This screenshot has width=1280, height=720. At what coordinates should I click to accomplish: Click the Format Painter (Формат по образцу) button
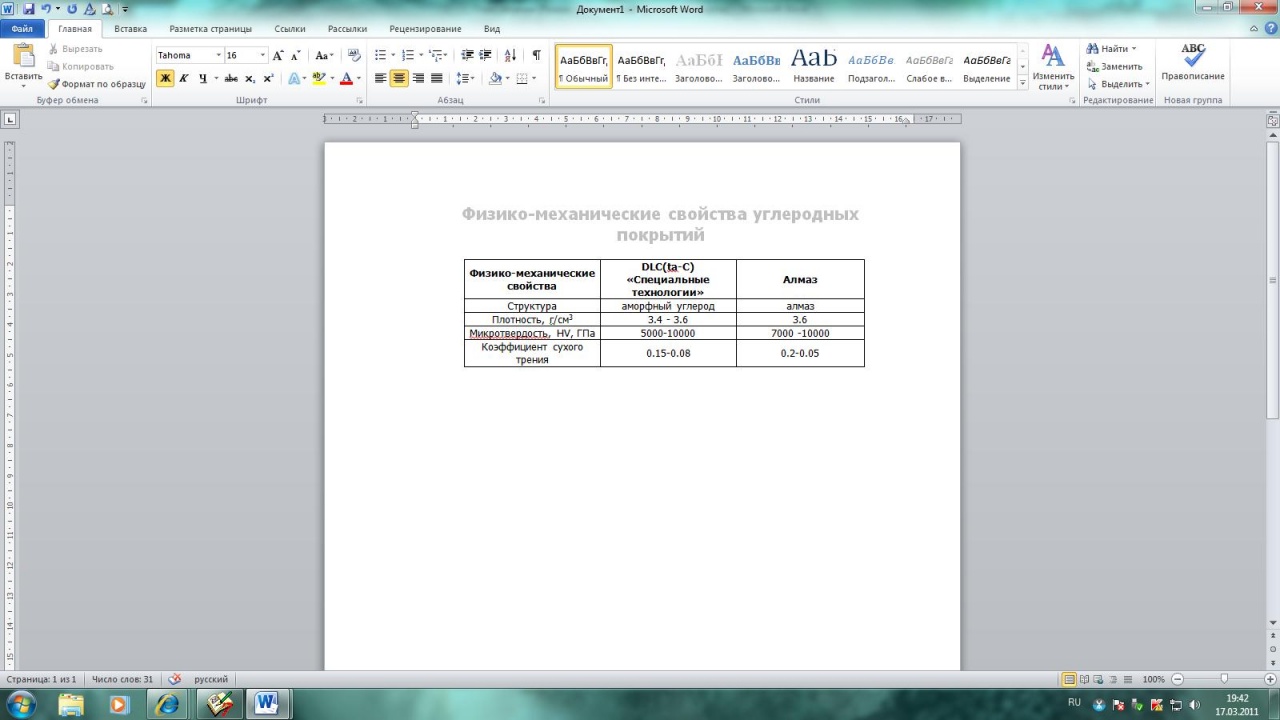96,84
